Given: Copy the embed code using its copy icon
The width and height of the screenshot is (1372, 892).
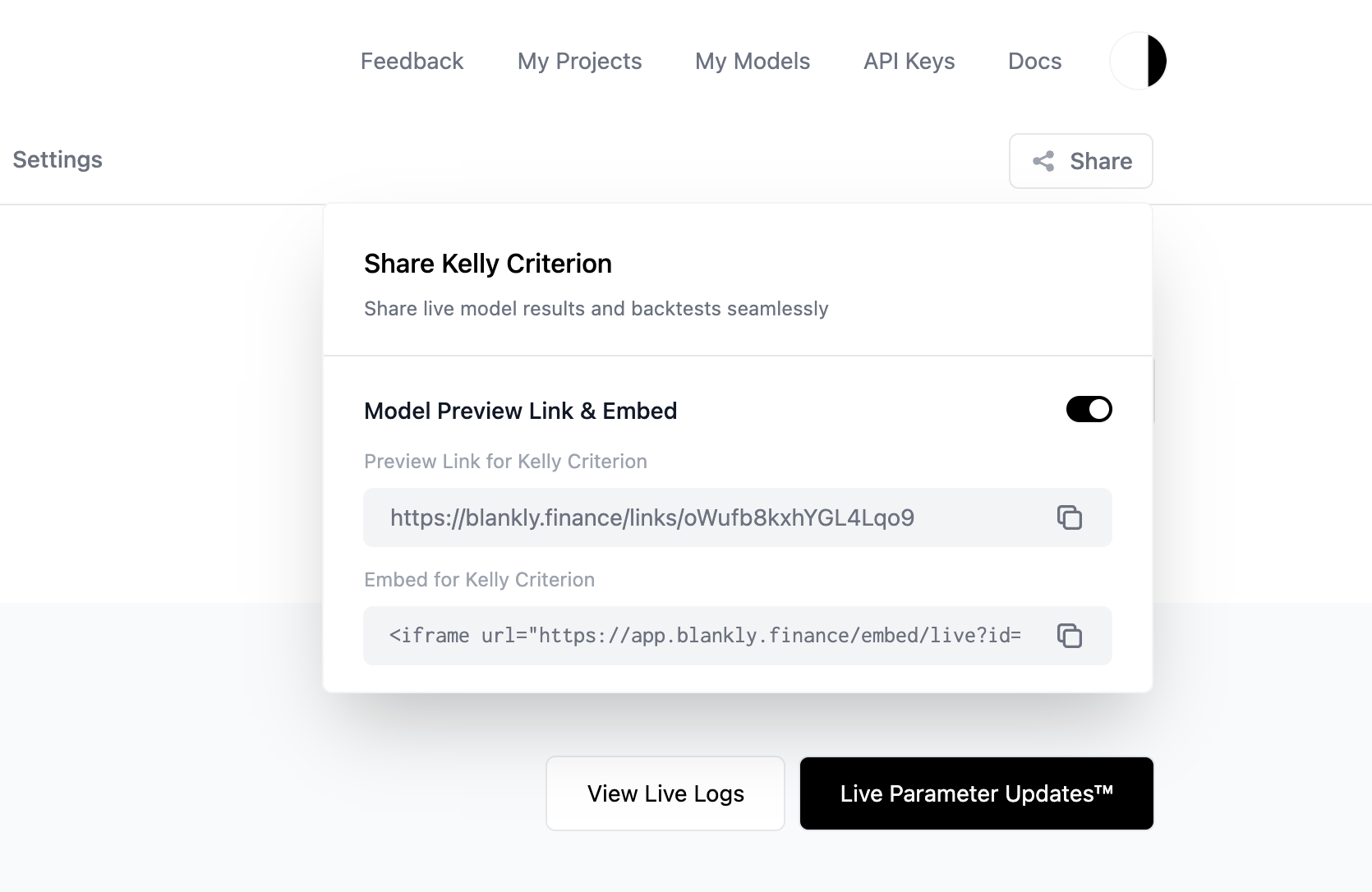Looking at the screenshot, I should pos(1070,636).
